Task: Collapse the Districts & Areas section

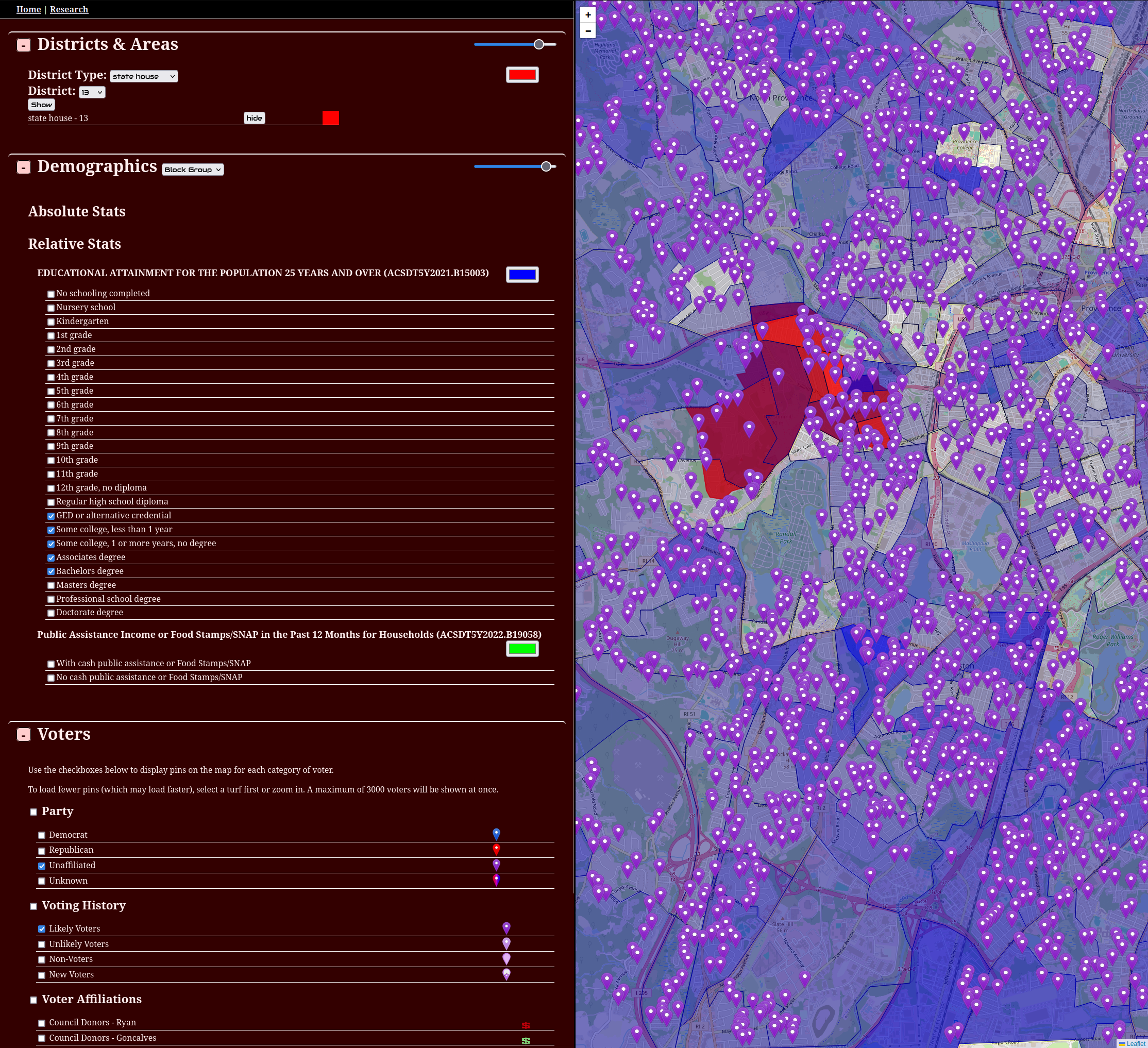Action: 23,45
